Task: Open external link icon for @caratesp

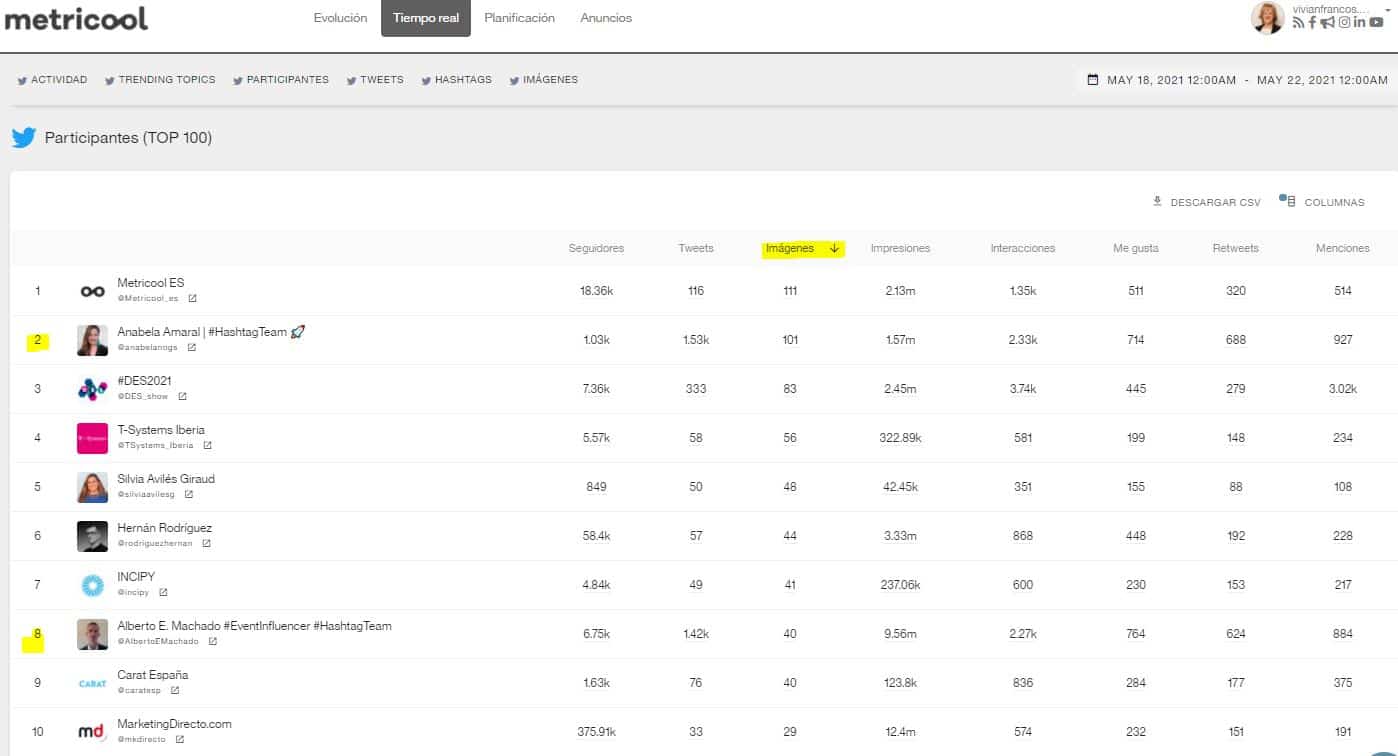Action: [x=175, y=690]
